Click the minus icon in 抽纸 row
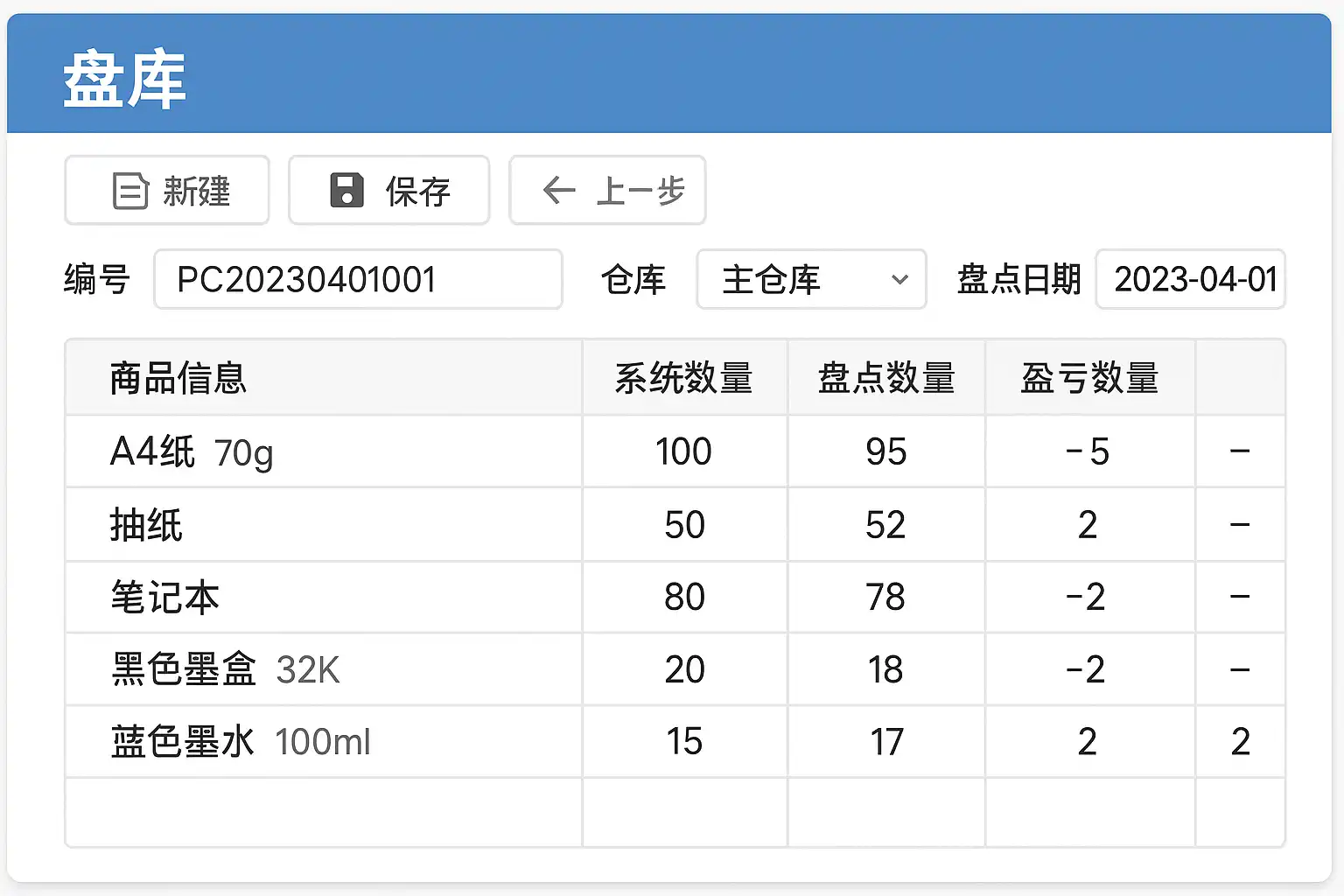 1239,525
